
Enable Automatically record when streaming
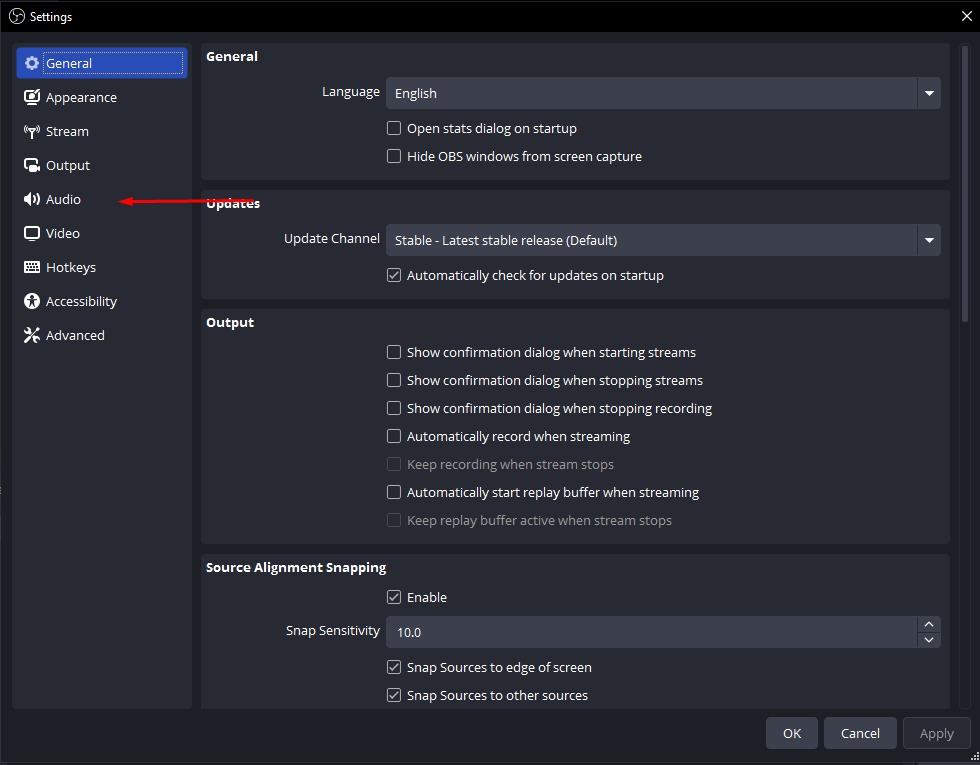click(x=394, y=436)
